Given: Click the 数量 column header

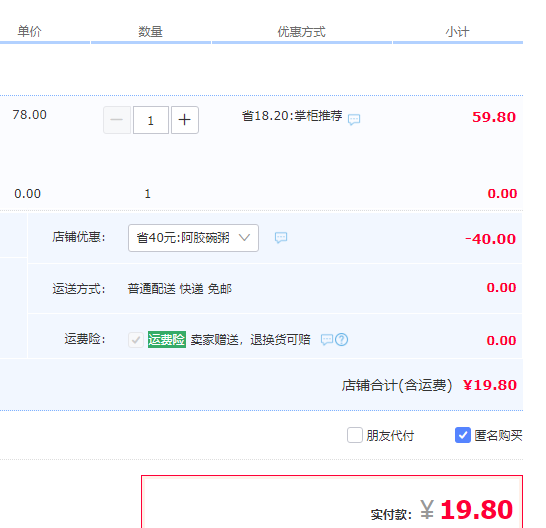Looking at the screenshot, I should tap(150, 32).
